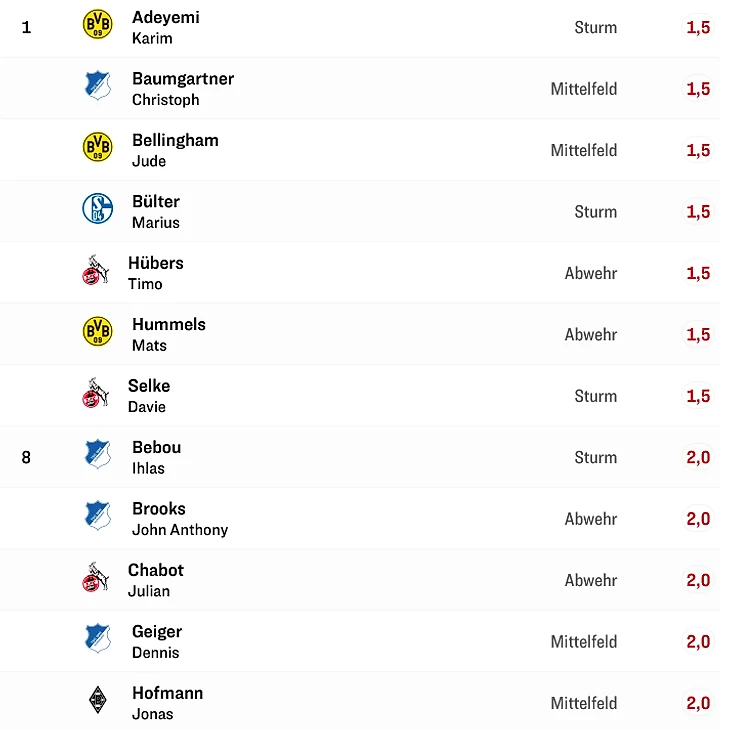Image resolution: width=730 pixels, height=730 pixels.
Task: Click the Hoffenheim crest beside Baumgartner
Action: 98,86
